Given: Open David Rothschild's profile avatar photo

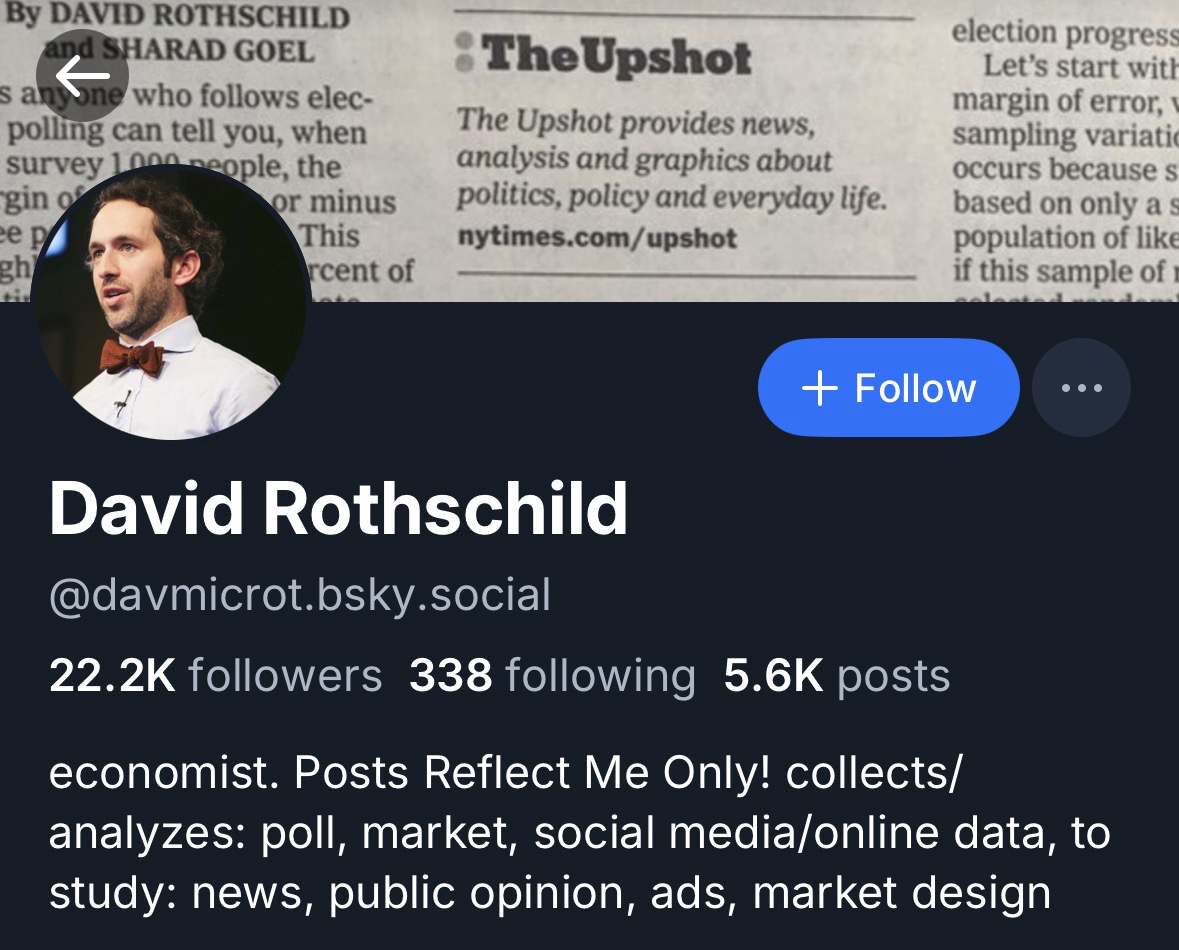Looking at the screenshot, I should [x=170, y=302].
